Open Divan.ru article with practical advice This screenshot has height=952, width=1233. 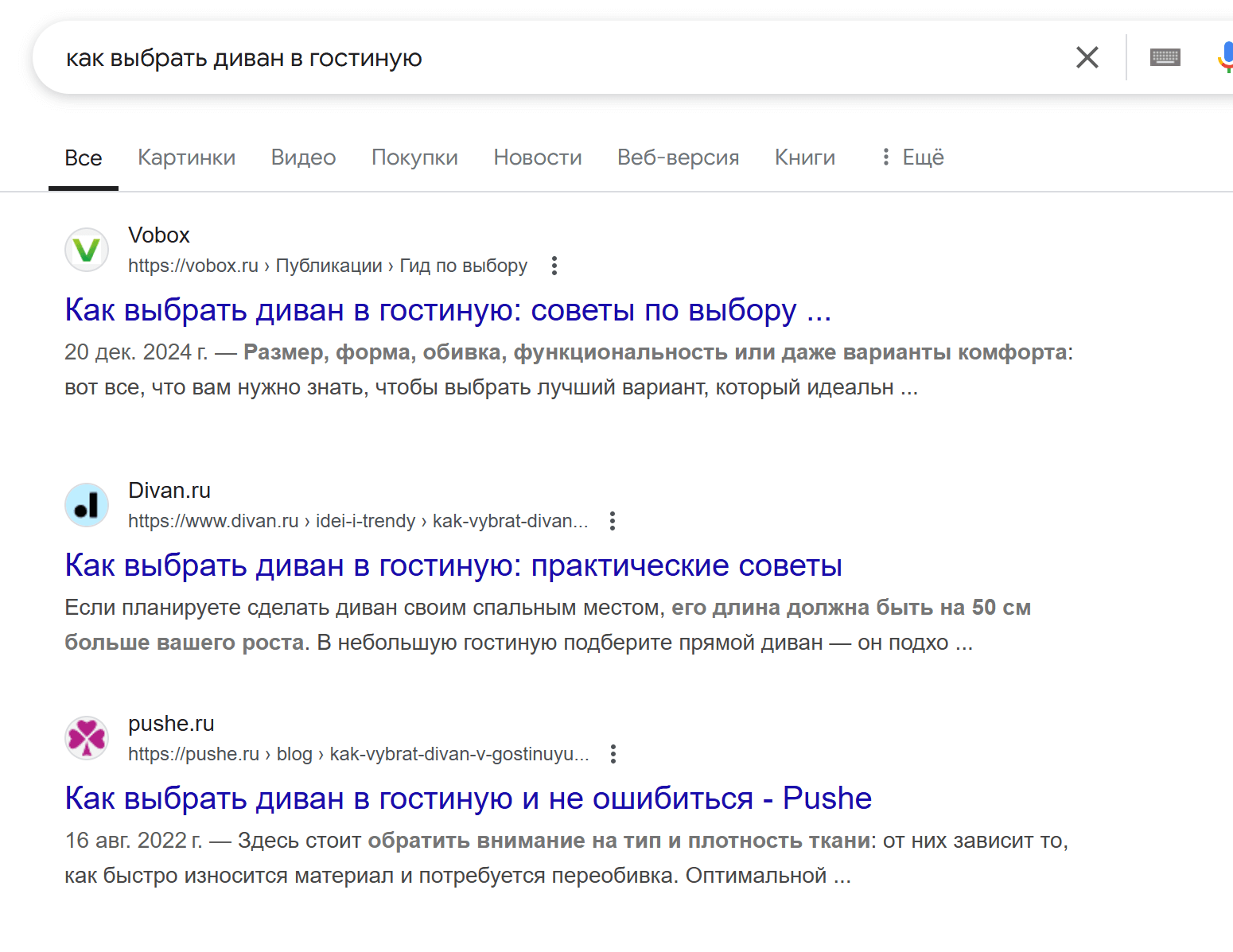pos(453,565)
